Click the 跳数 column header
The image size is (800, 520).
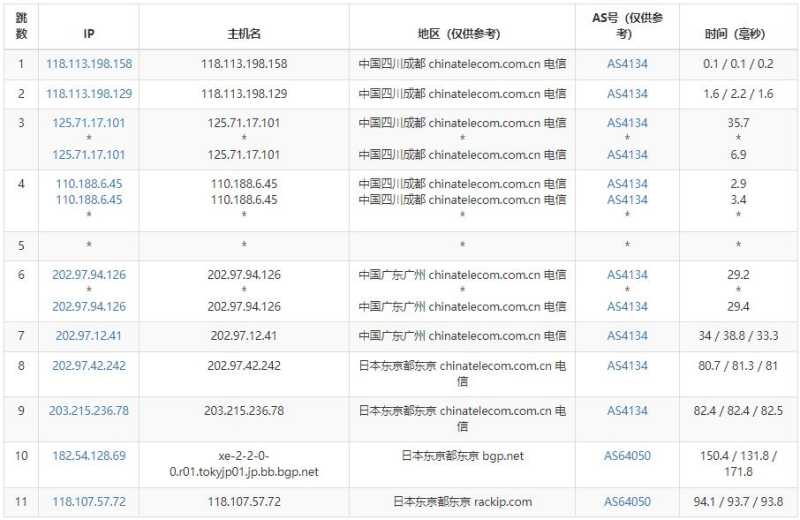pos(21,26)
